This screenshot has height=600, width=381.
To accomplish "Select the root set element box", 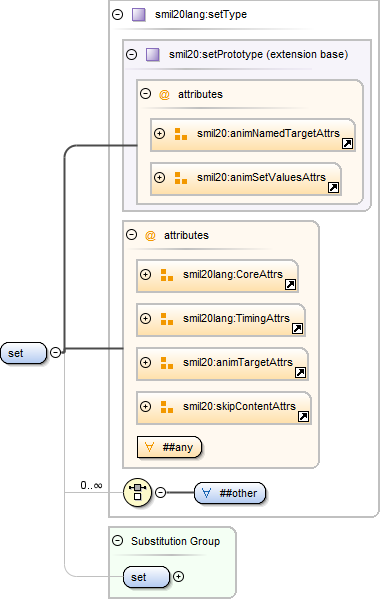I will pyautogui.click(x=23, y=353).
